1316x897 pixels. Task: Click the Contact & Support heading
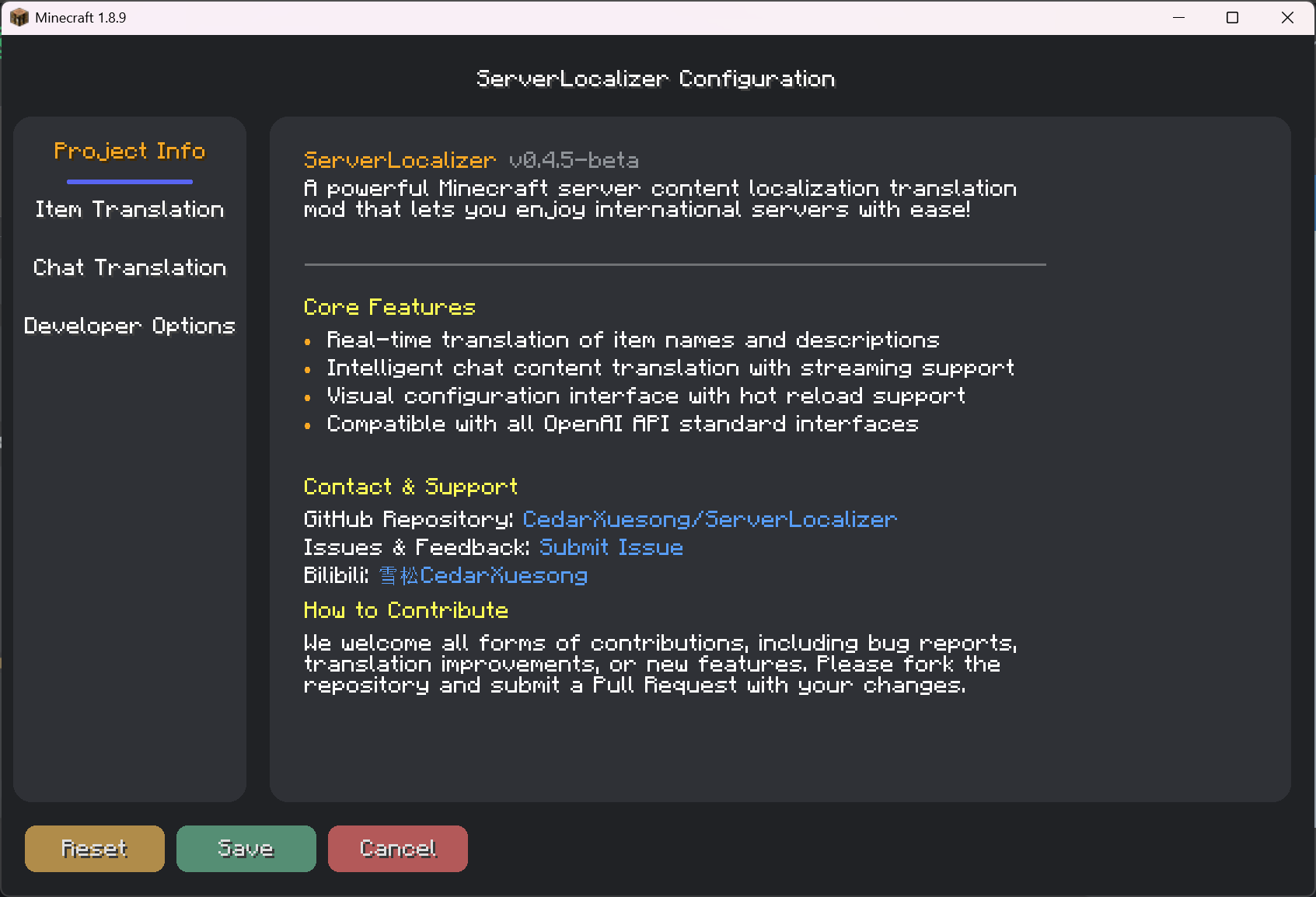(410, 487)
